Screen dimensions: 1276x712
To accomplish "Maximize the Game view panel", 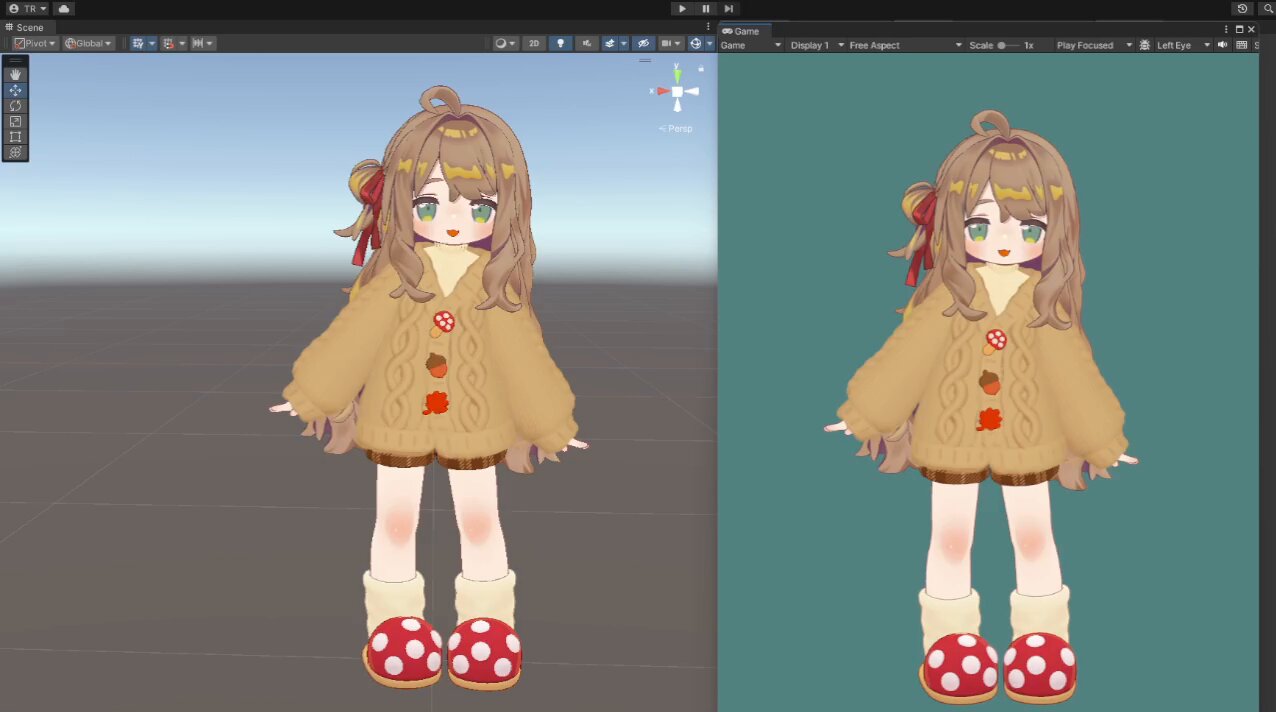I will 1240,30.
